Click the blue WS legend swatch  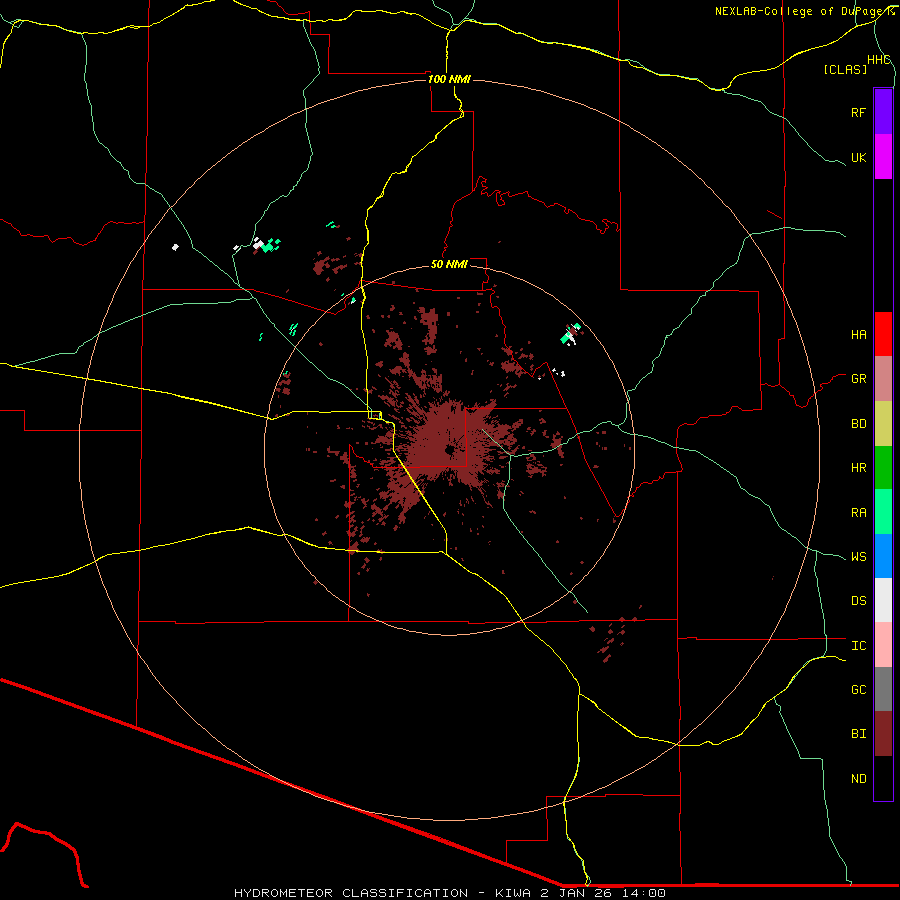pos(883,556)
